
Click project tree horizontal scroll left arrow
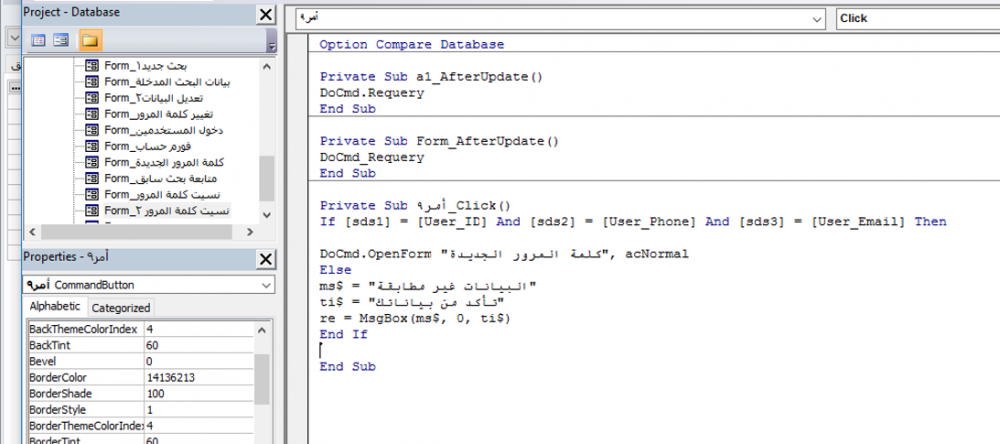click(x=31, y=231)
